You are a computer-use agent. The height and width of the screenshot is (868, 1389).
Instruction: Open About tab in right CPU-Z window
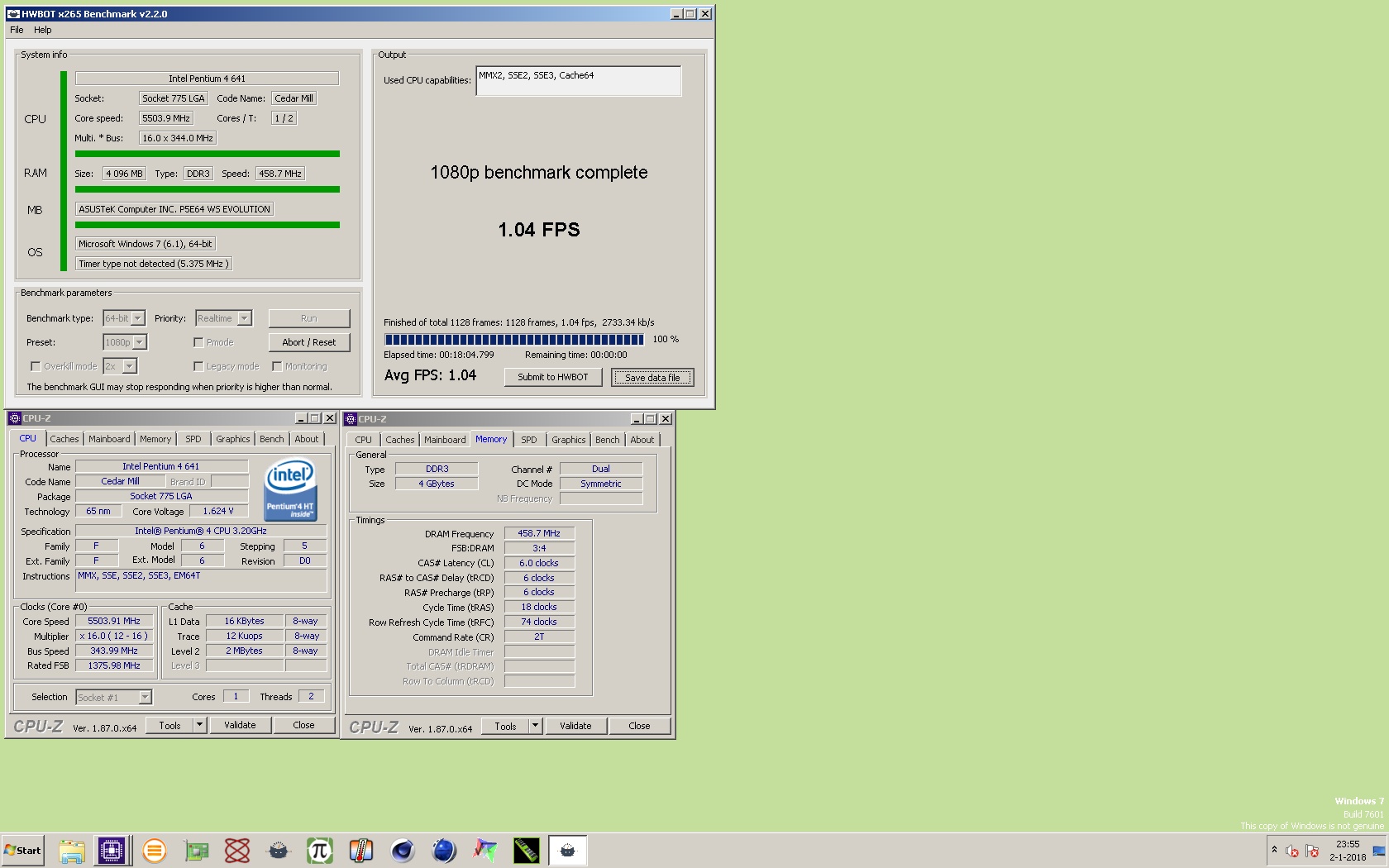pyautogui.click(x=642, y=440)
